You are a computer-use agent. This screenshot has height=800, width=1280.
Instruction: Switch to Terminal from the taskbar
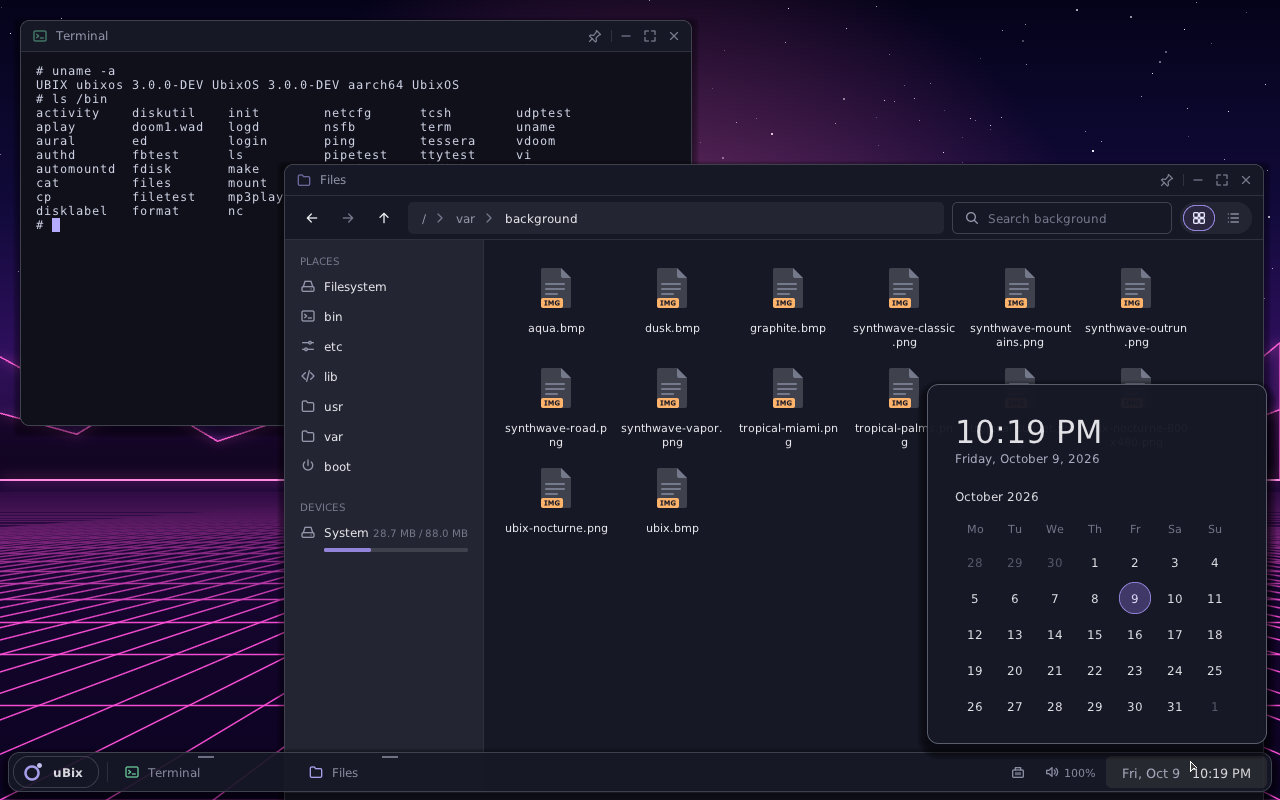[x=206, y=772]
